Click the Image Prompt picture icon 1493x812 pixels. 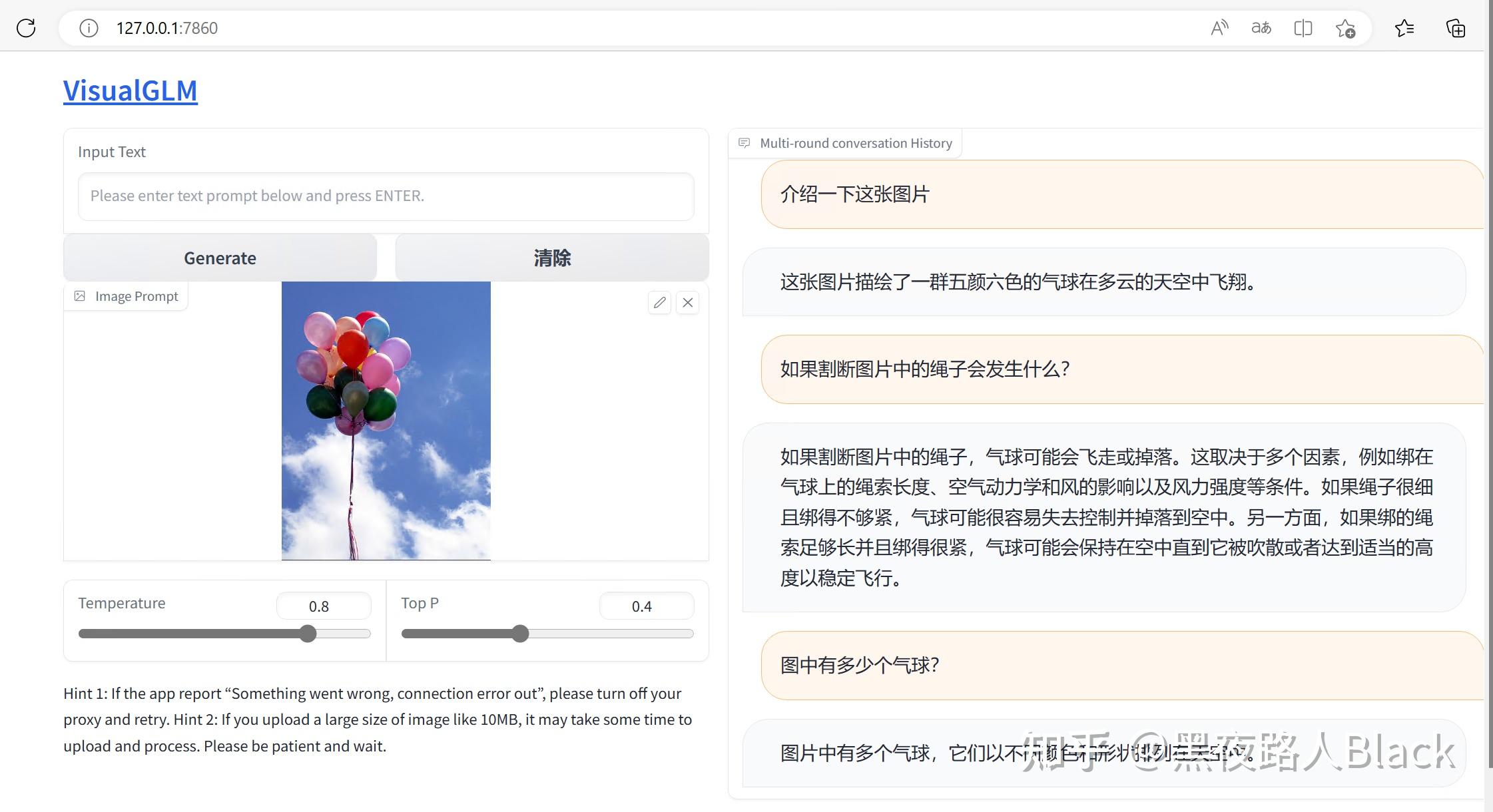click(79, 296)
